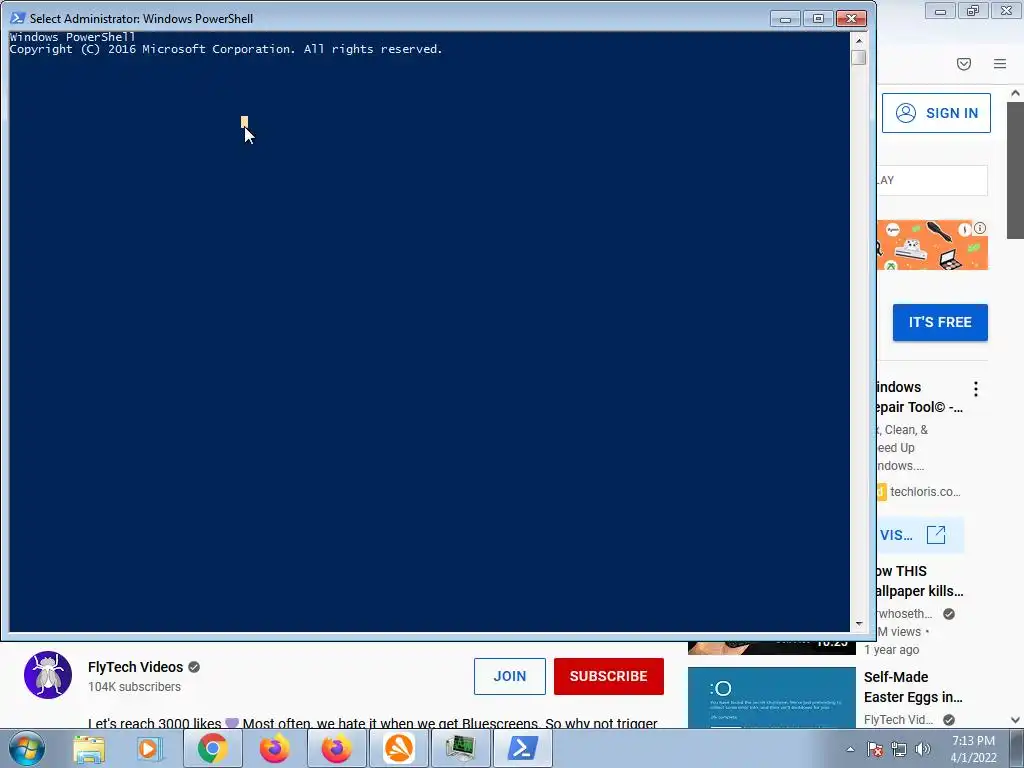Image resolution: width=1024 pixels, height=768 pixels.
Task: Click the PowerShell scrollbar thumb
Action: (x=859, y=57)
